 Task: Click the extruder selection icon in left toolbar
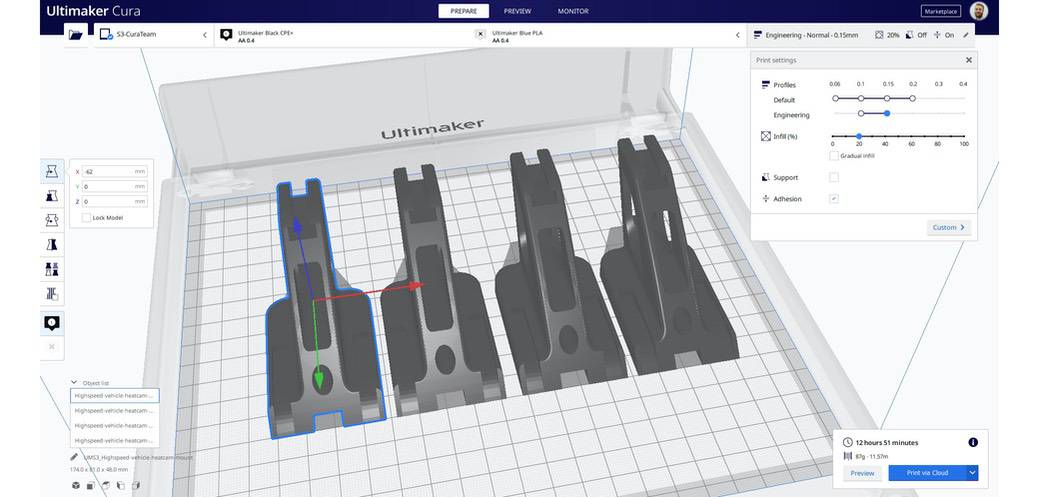pyautogui.click(x=52, y=322)
